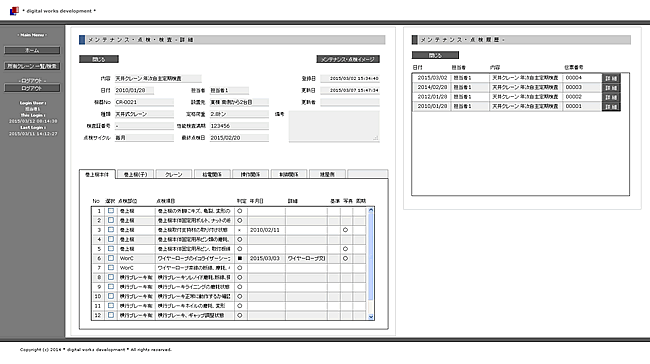This screenshot has height=364, width=650.
Task: Click inside the 備考 remarks text area
Action: [x=334, y=126]
